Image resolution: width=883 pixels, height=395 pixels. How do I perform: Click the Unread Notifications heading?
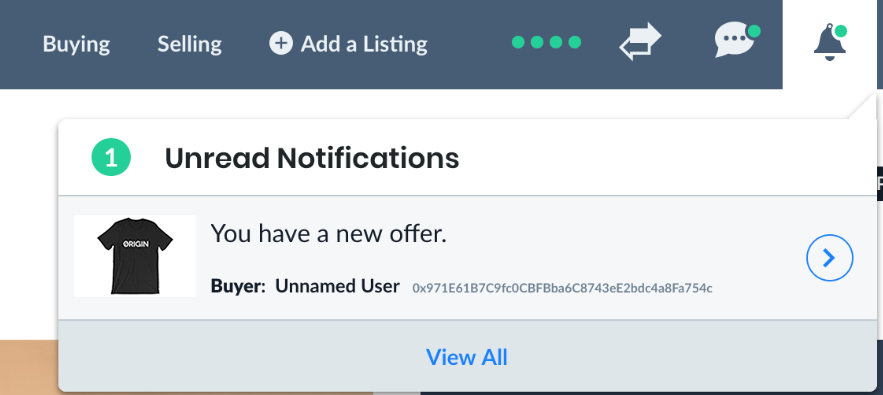[311, 158]
